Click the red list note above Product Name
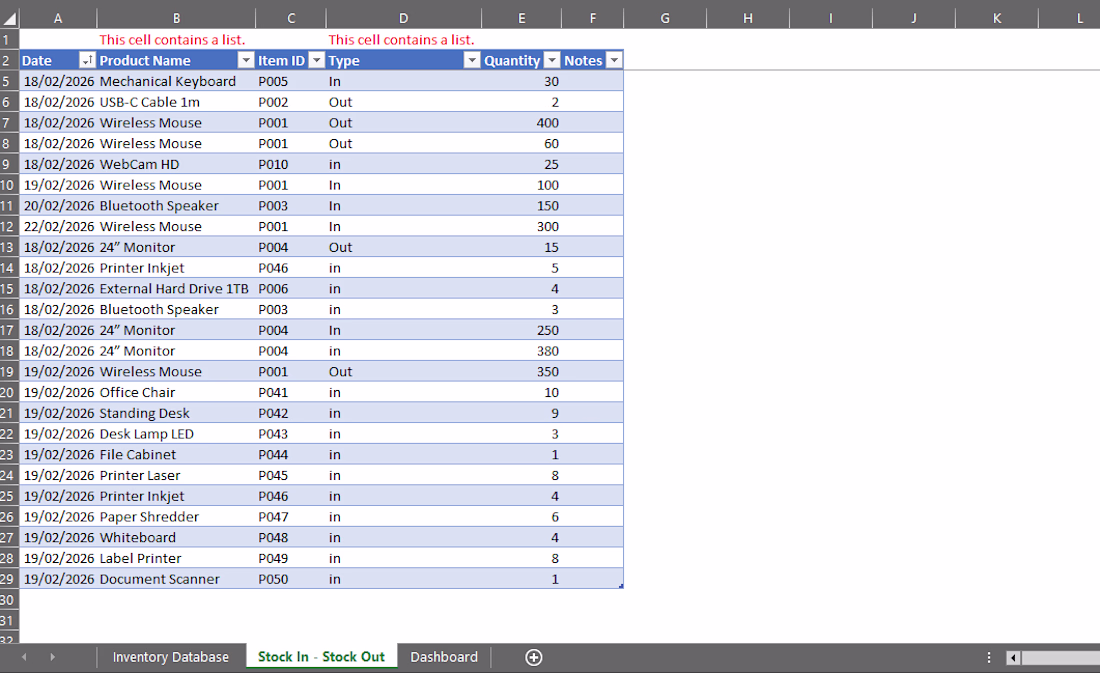Image resolution: width=1100 pixels, height=673 pixels. click(172, 39)
